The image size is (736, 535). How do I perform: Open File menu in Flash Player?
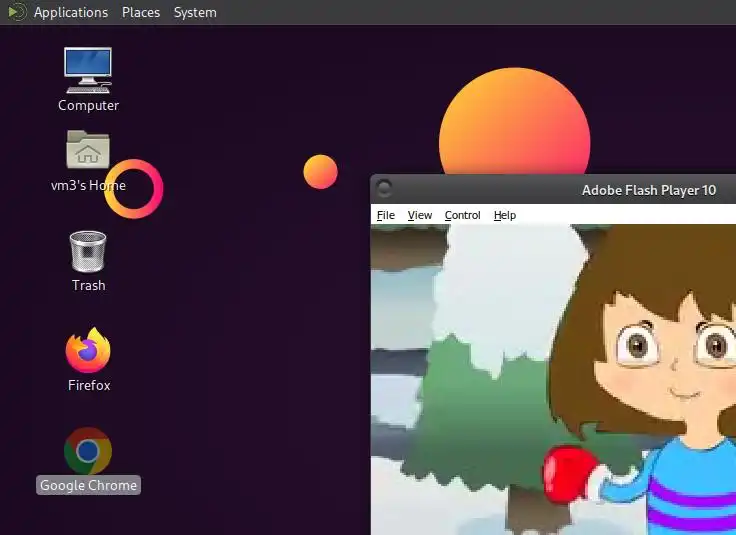tap(386, 215)
